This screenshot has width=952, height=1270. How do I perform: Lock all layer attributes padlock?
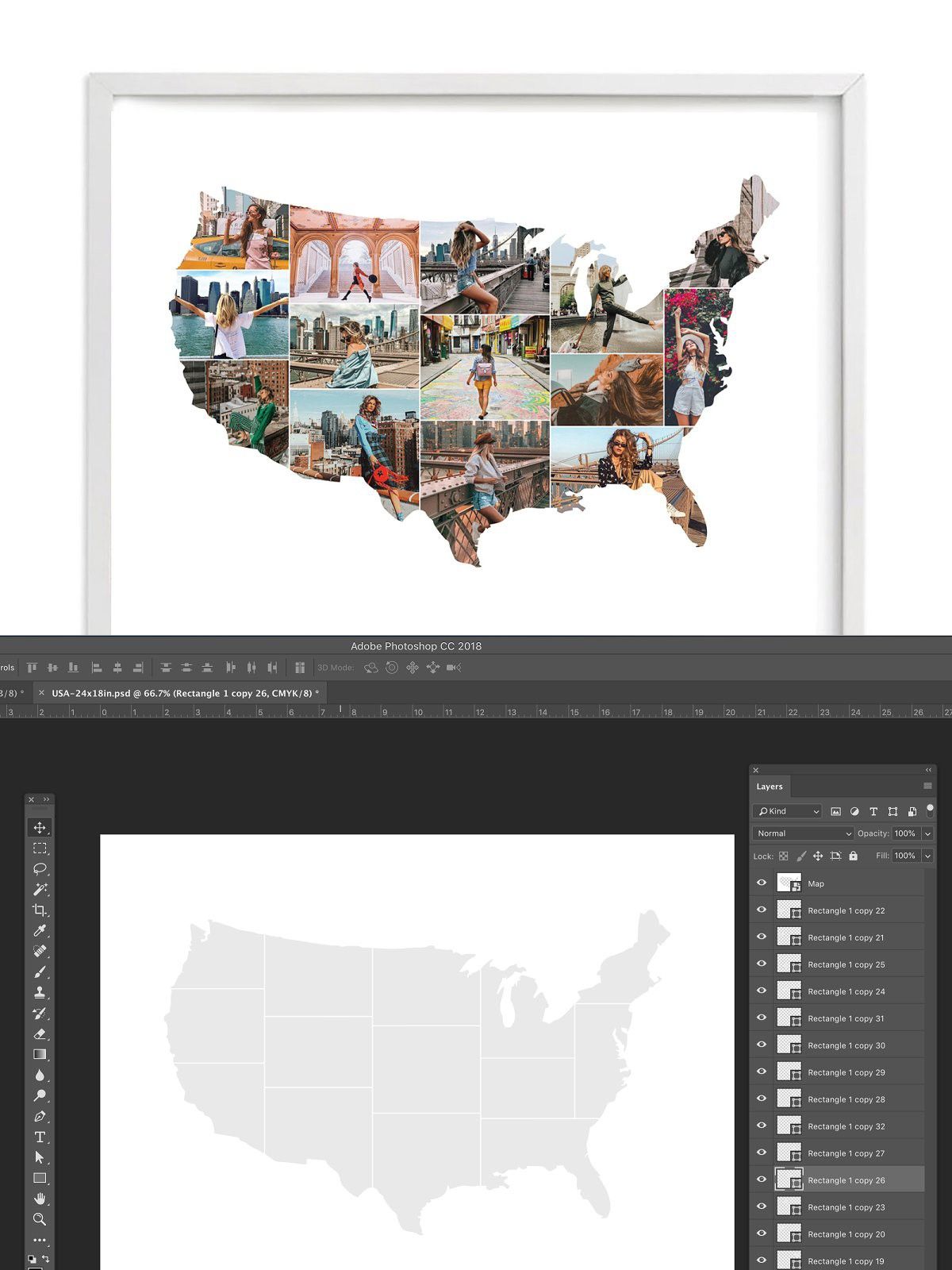point(853,856)
